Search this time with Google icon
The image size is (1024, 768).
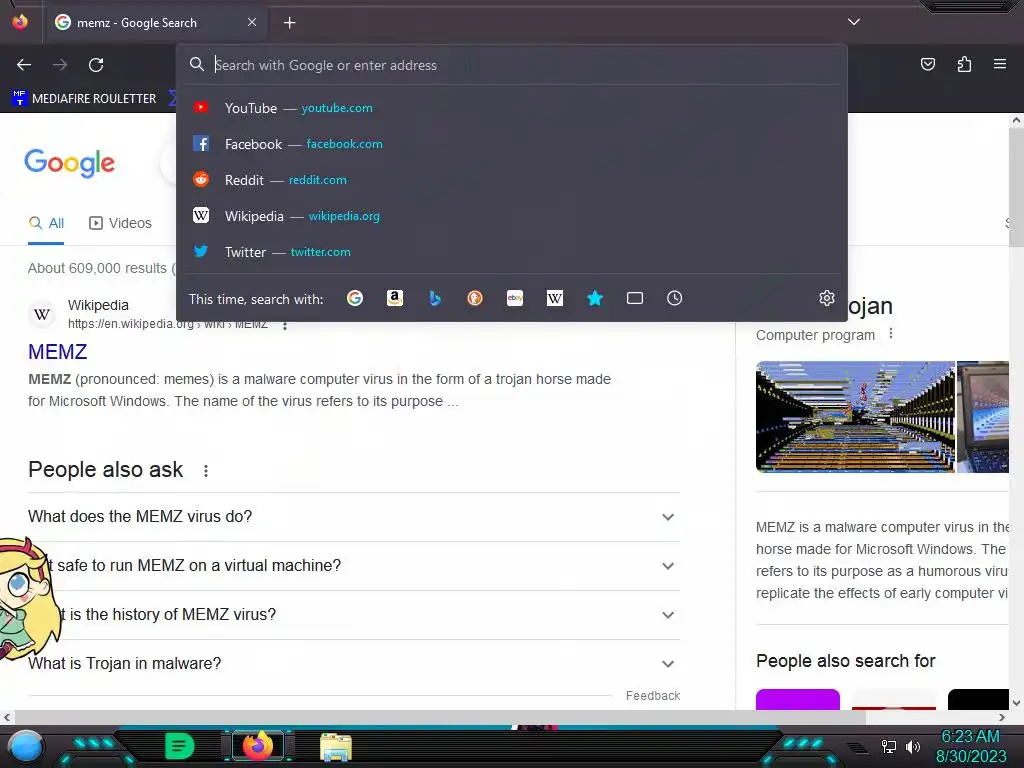click(x=355, y=298)
